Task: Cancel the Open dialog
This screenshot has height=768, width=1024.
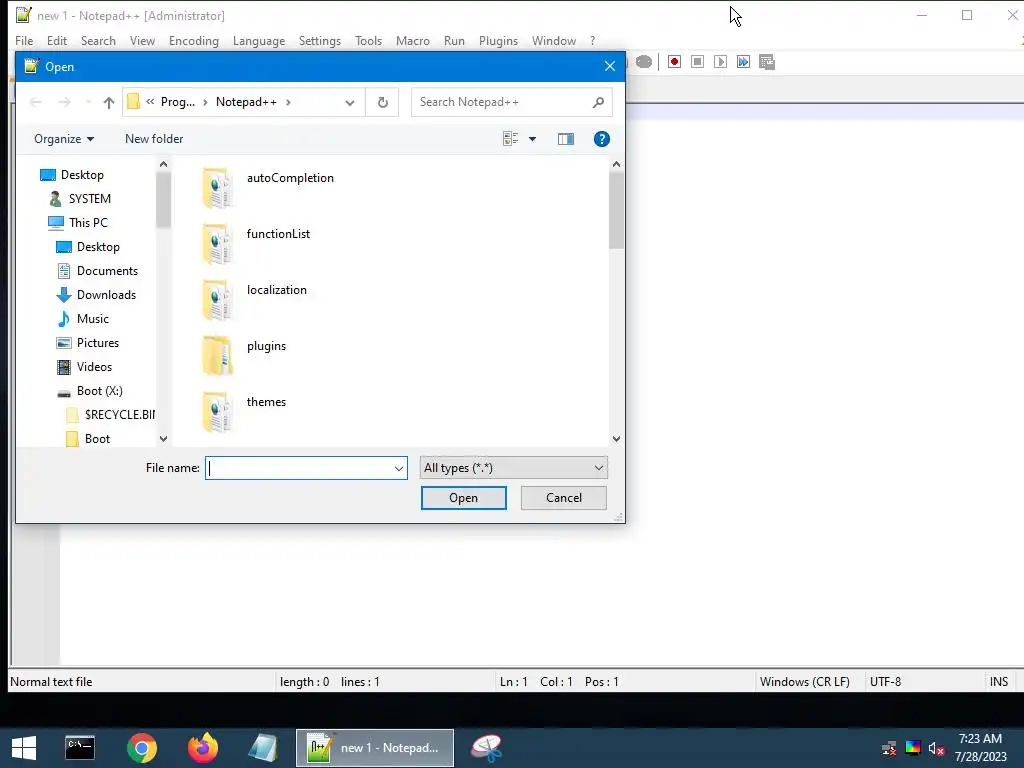Action: tap(564, 498)
